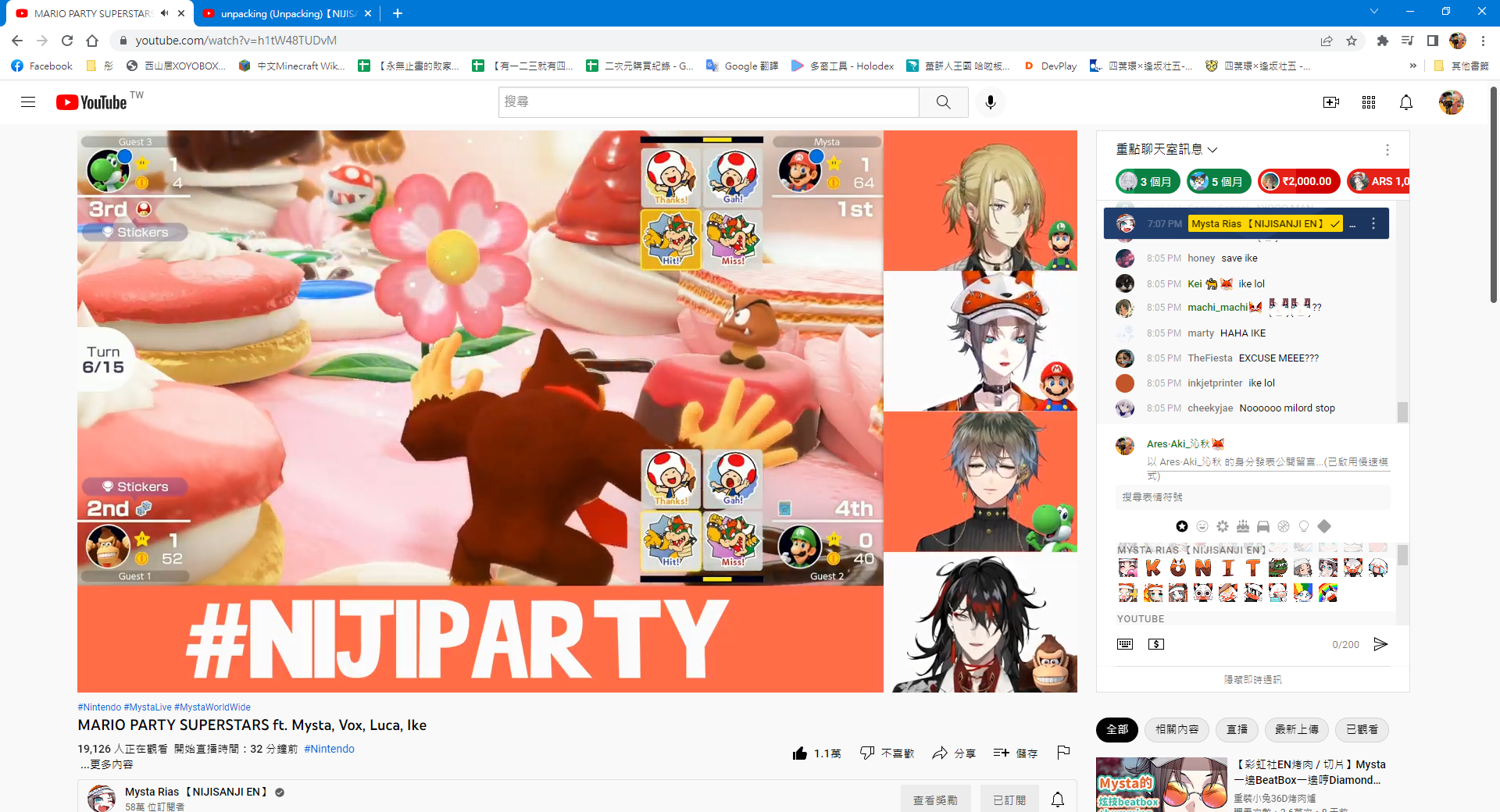
Task: Expand the 重點聊天室訊息 chat mode dropdown
Action: (1166, 149)
